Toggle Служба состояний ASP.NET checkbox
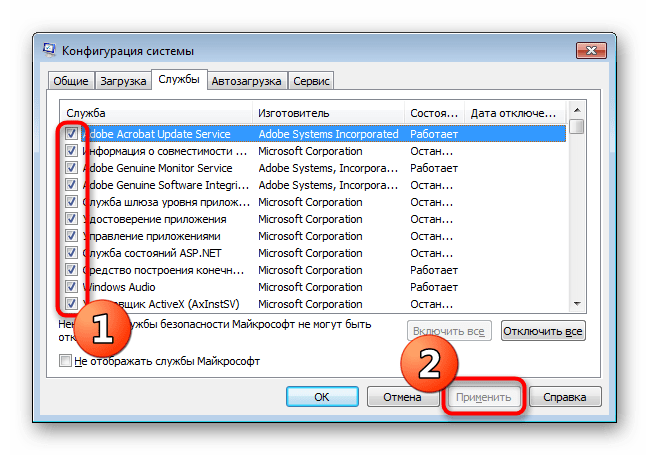Image resolution: width=649 pixels, height=455 pixels. coord(71,253)
